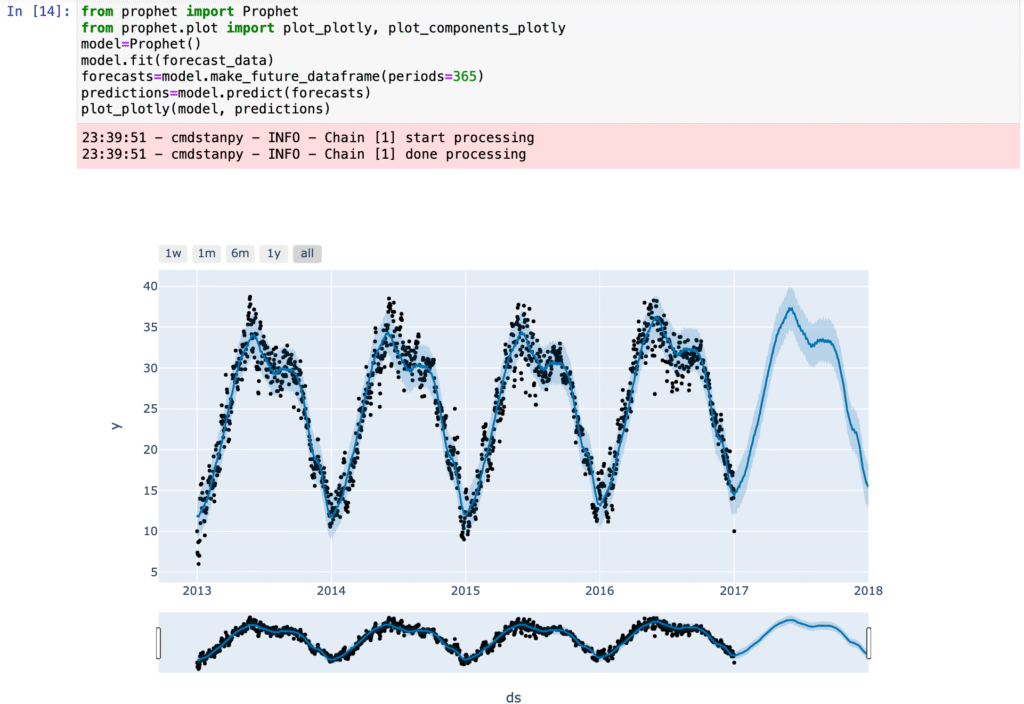Viewport: 1024px width, 704px height.
Task: Click the 2017 forecast peak on the line
Action: (x=791, y=308)
